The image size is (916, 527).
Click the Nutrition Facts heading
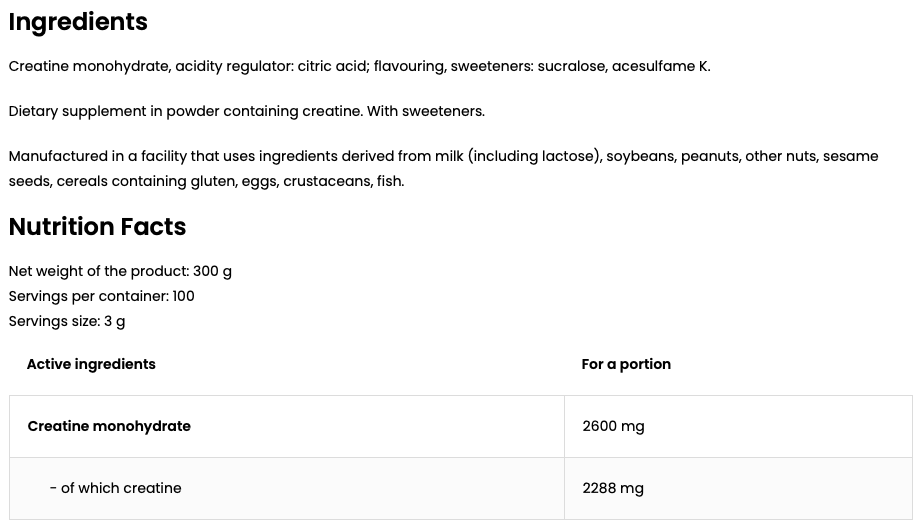click(97, 227)
